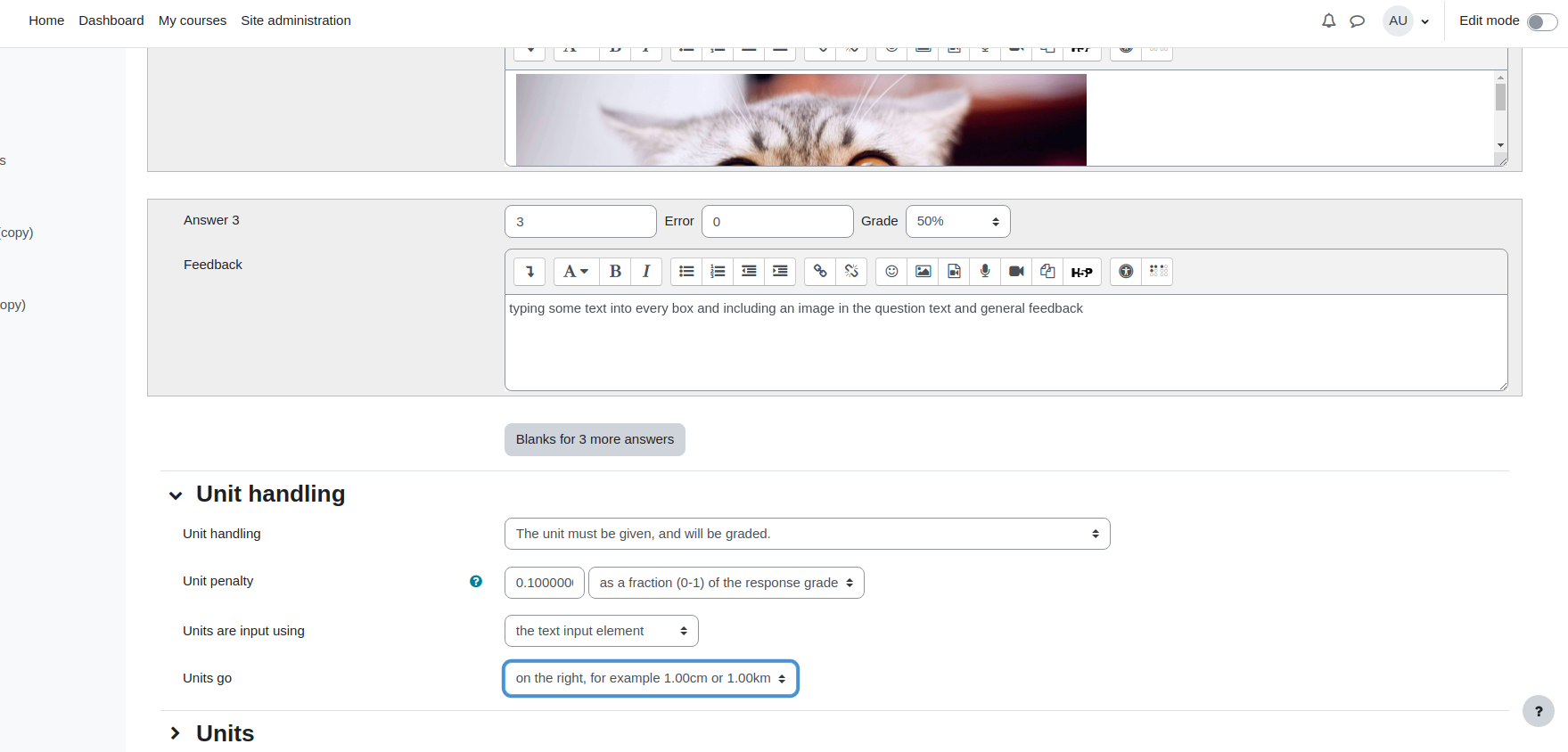This screenshot has width=1568, height=752.
Task: Click the Unit penalty value field
Action: coord(545,583)
